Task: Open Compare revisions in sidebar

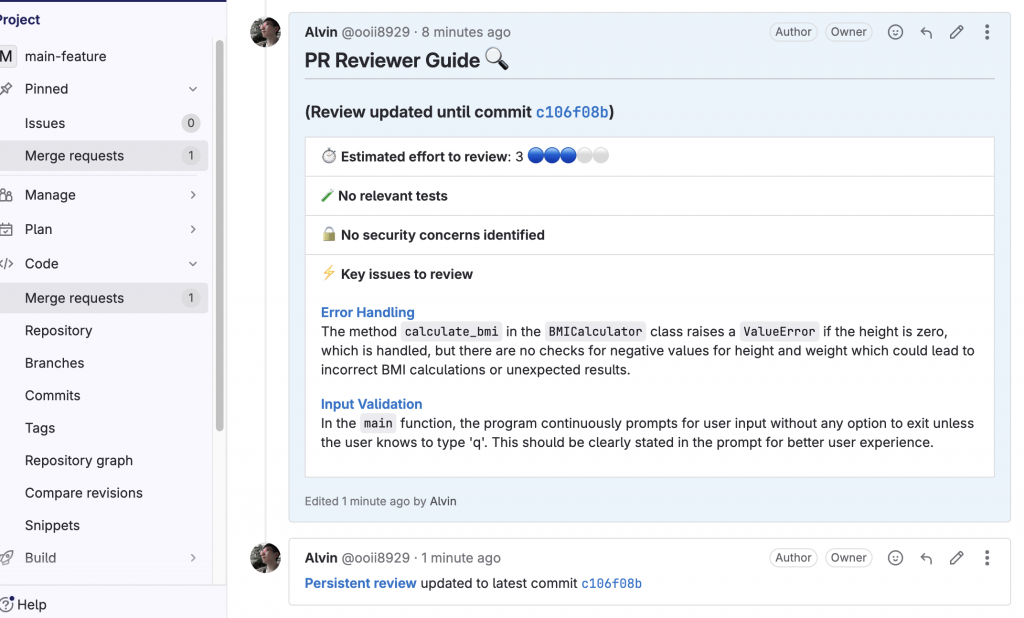Action: tap(104, 493)
